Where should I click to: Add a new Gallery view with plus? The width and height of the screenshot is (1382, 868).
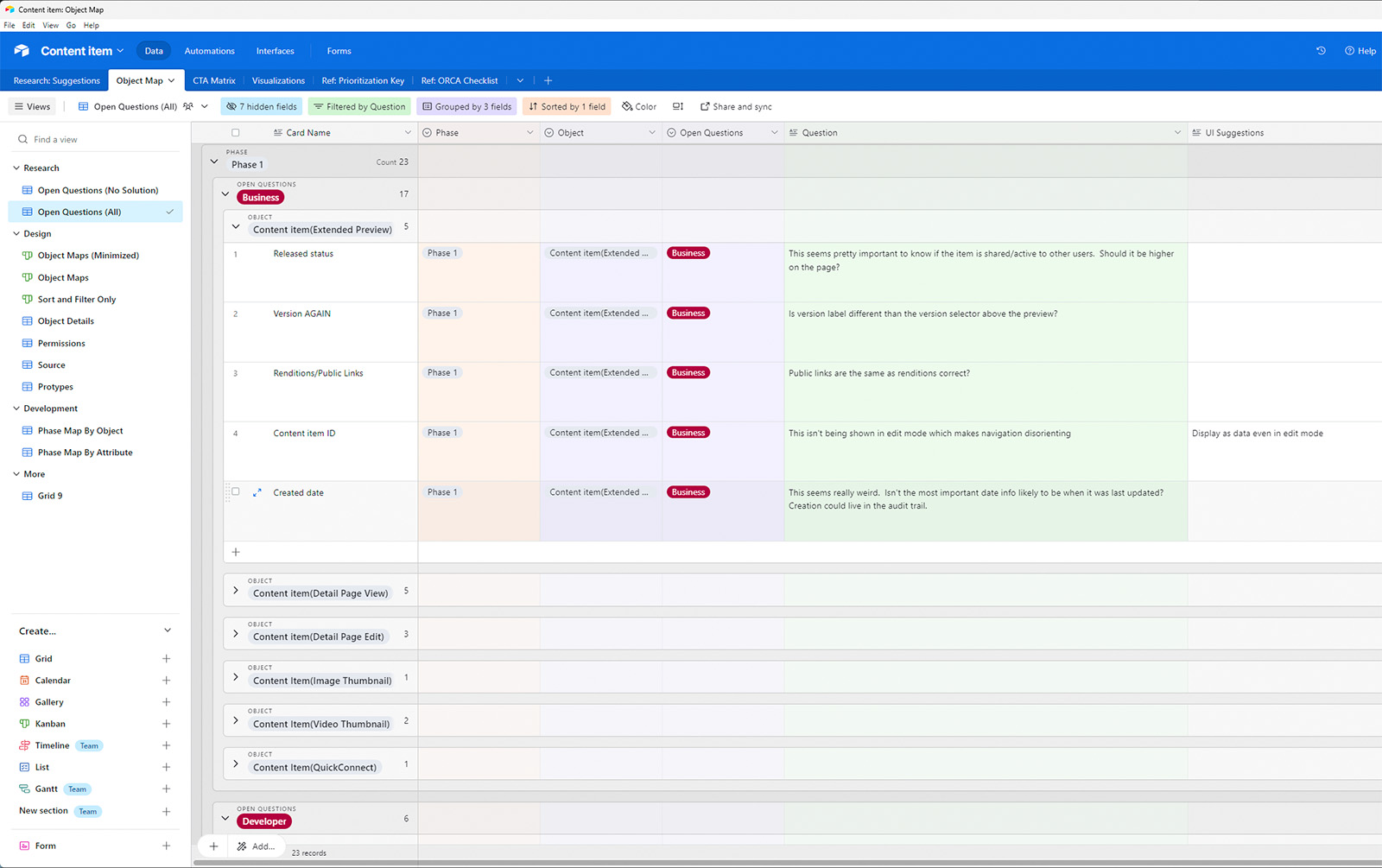pos(166,702)
